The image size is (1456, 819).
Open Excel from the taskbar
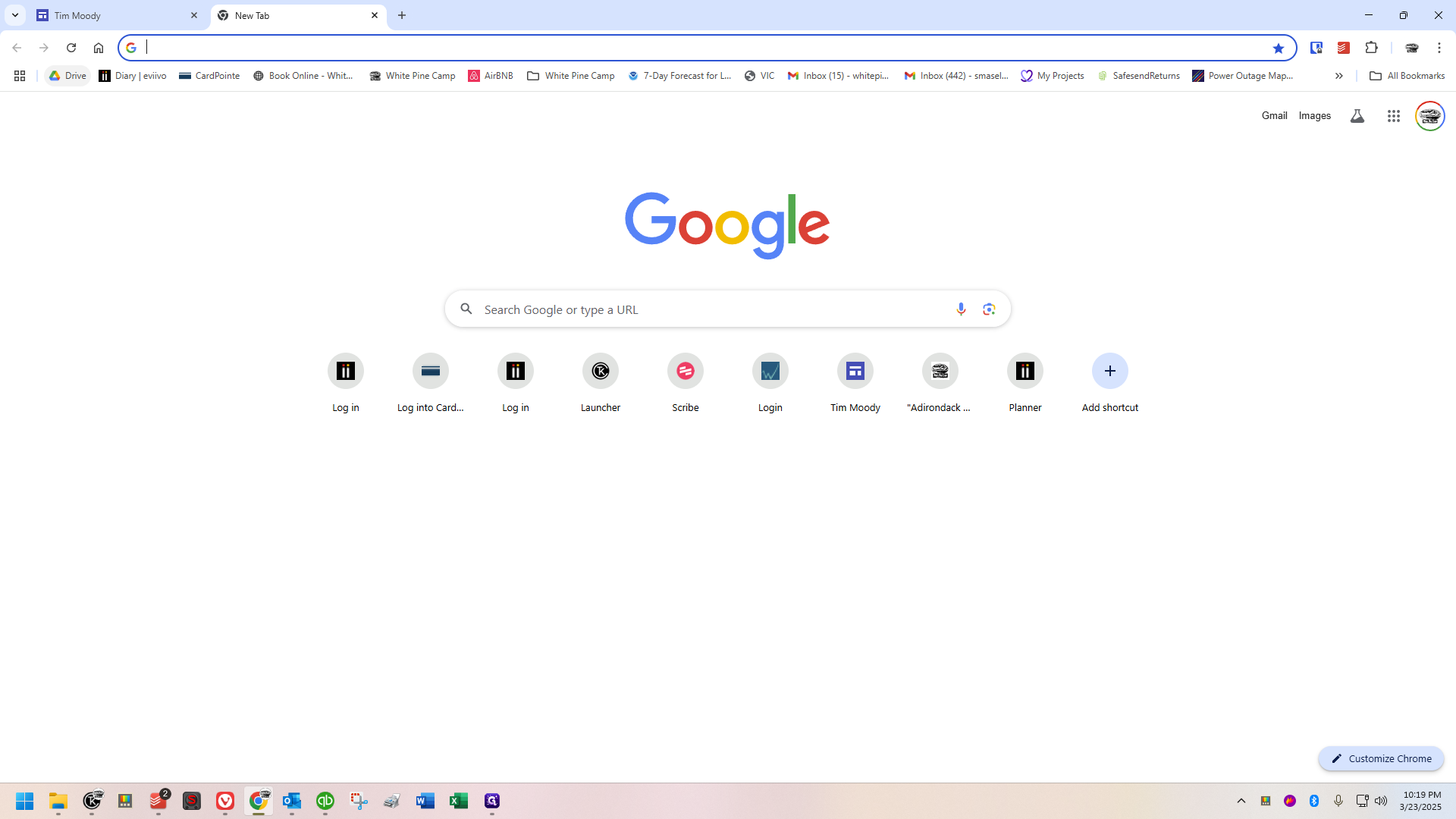click(x=459, y=801)
